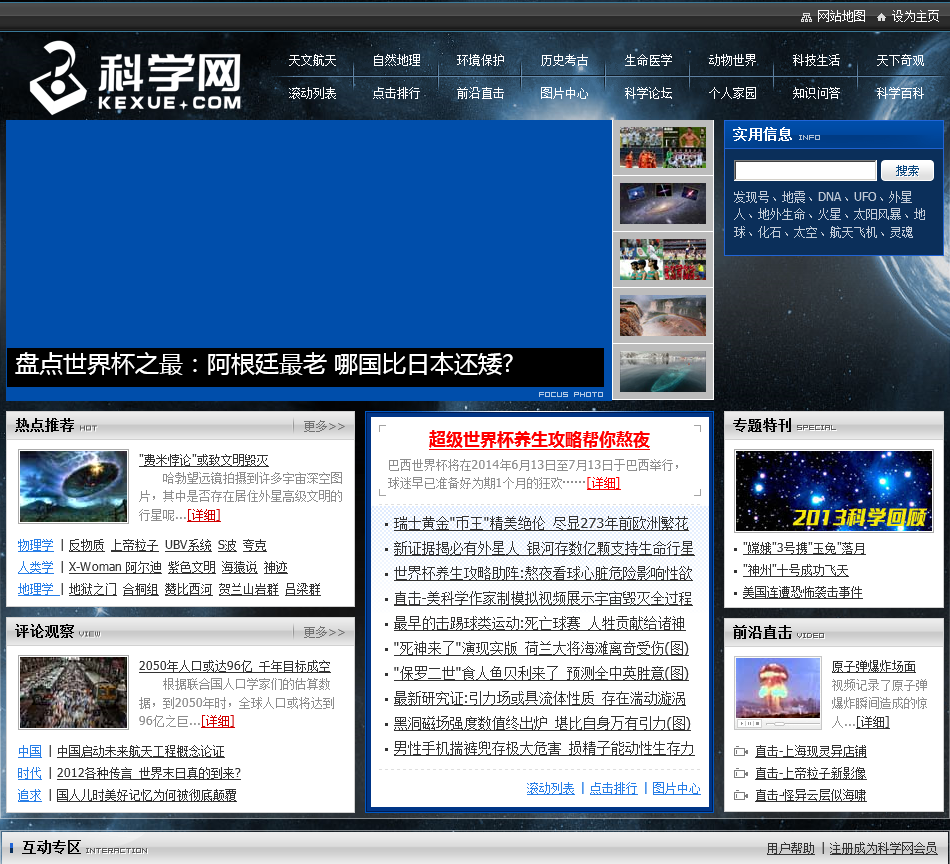Click 注册成为科学网会员 link
950x864 pixels.
(x=883, y=848)
